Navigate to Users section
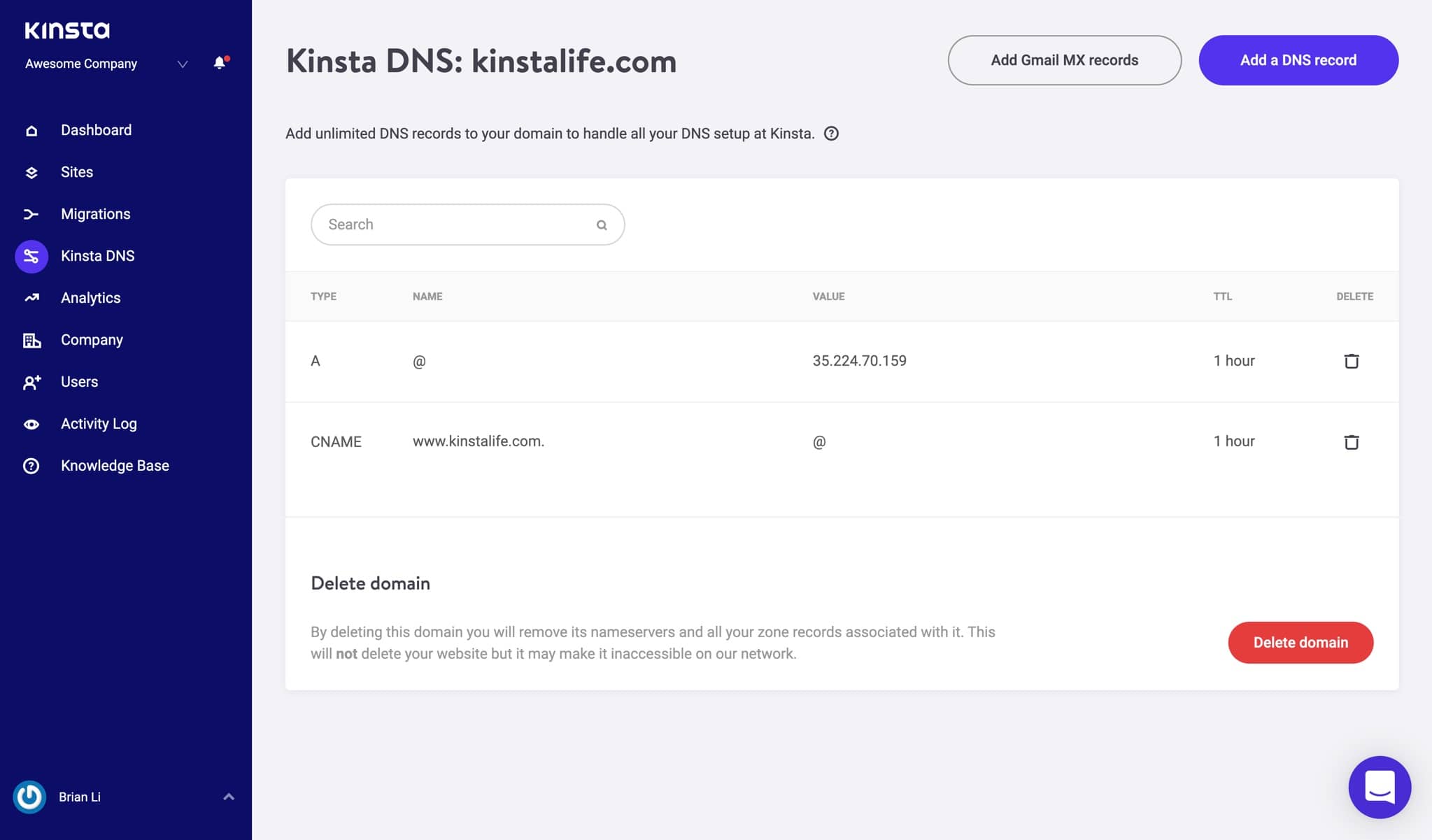This screenshot has height=840, width=1432. (x=79, y=381)
